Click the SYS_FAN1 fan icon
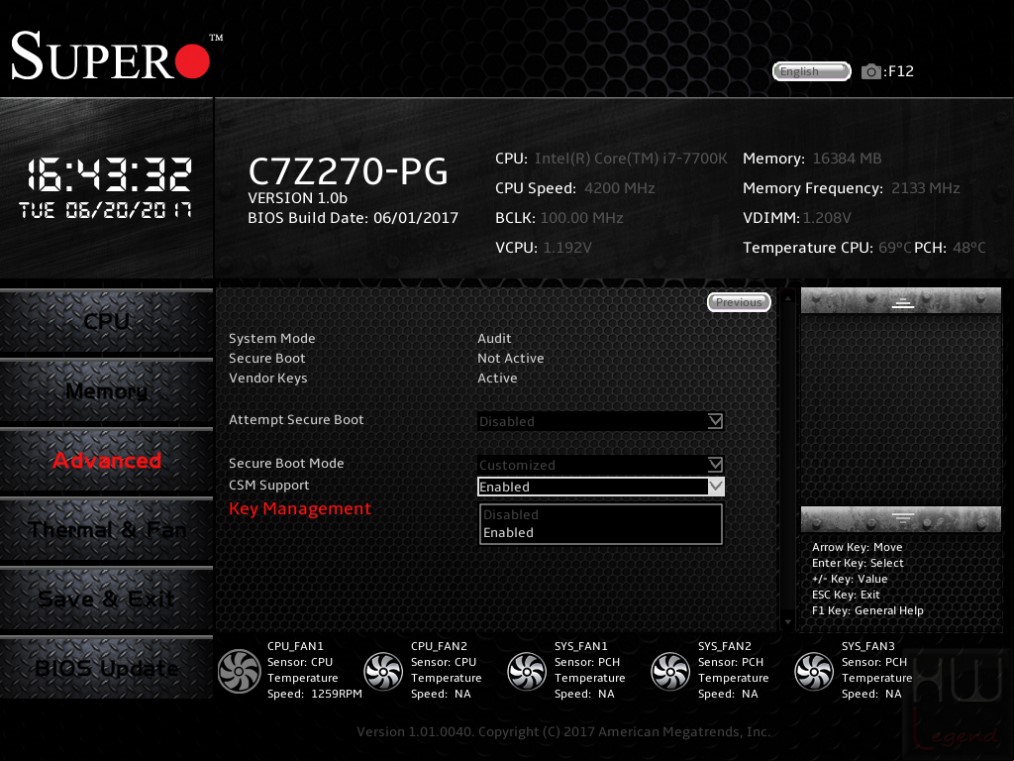Screen dimensions: 1014x761 coord(526,670)
